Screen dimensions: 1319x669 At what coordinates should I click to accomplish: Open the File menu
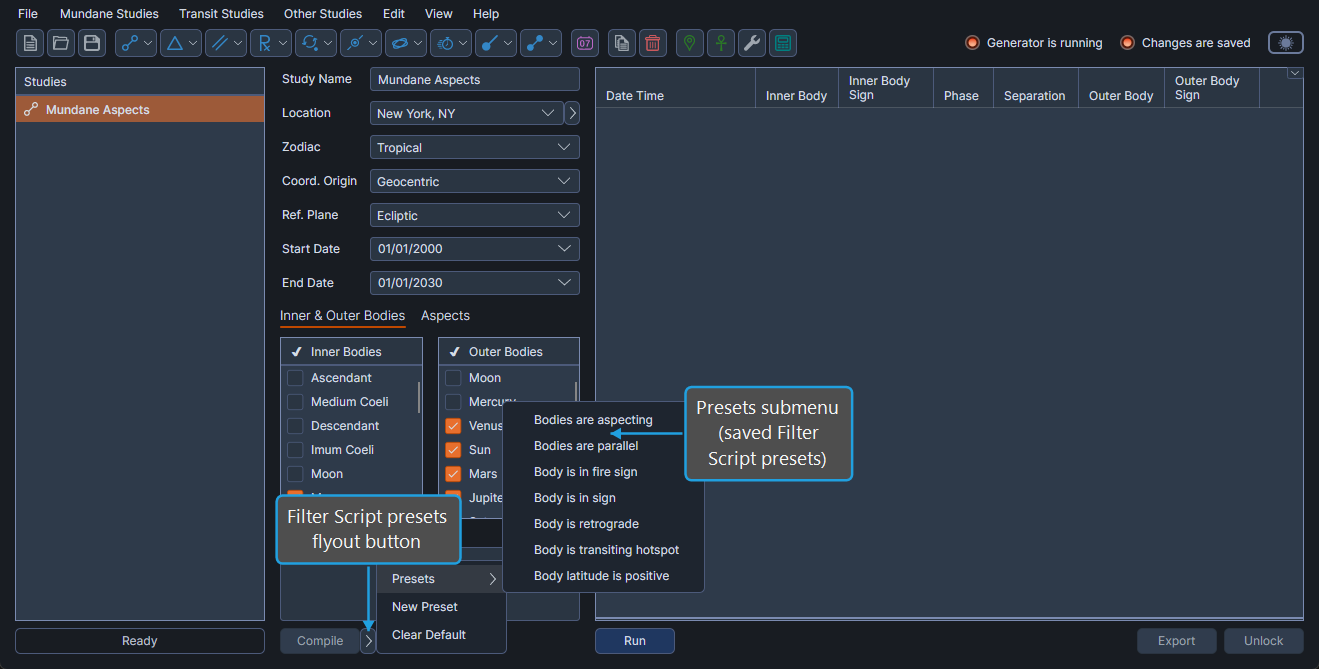click(28, 14)
